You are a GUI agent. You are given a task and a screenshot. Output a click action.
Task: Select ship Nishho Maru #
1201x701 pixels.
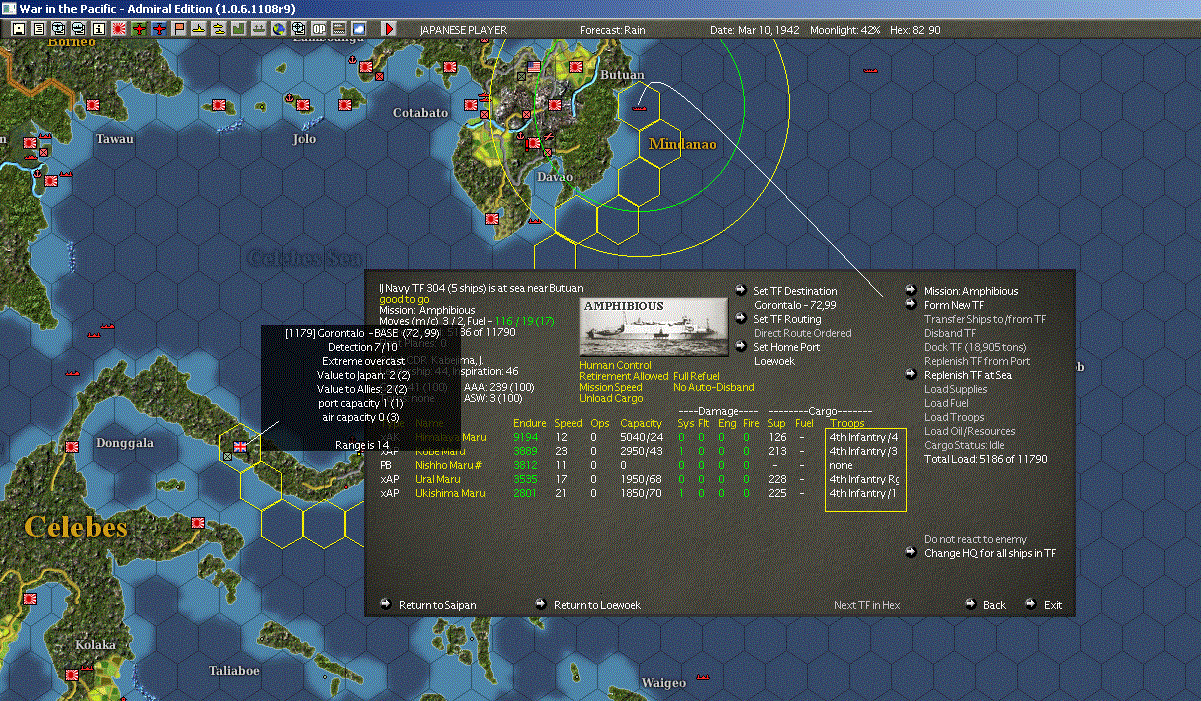[x=448, y=466]
